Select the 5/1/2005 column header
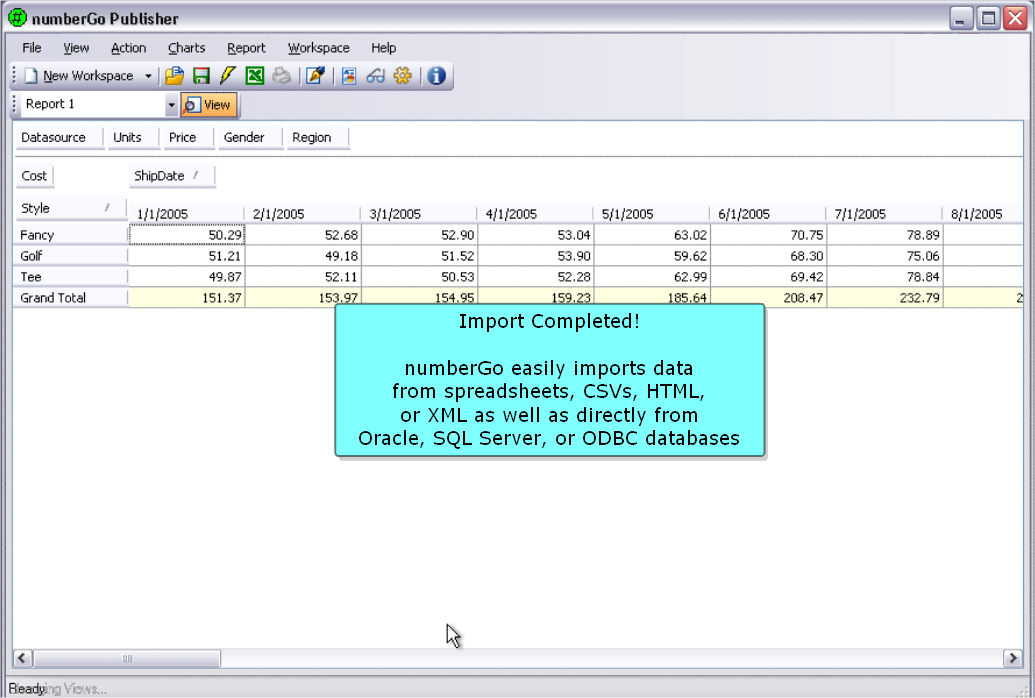1035x698 pixels. (651, 214)
